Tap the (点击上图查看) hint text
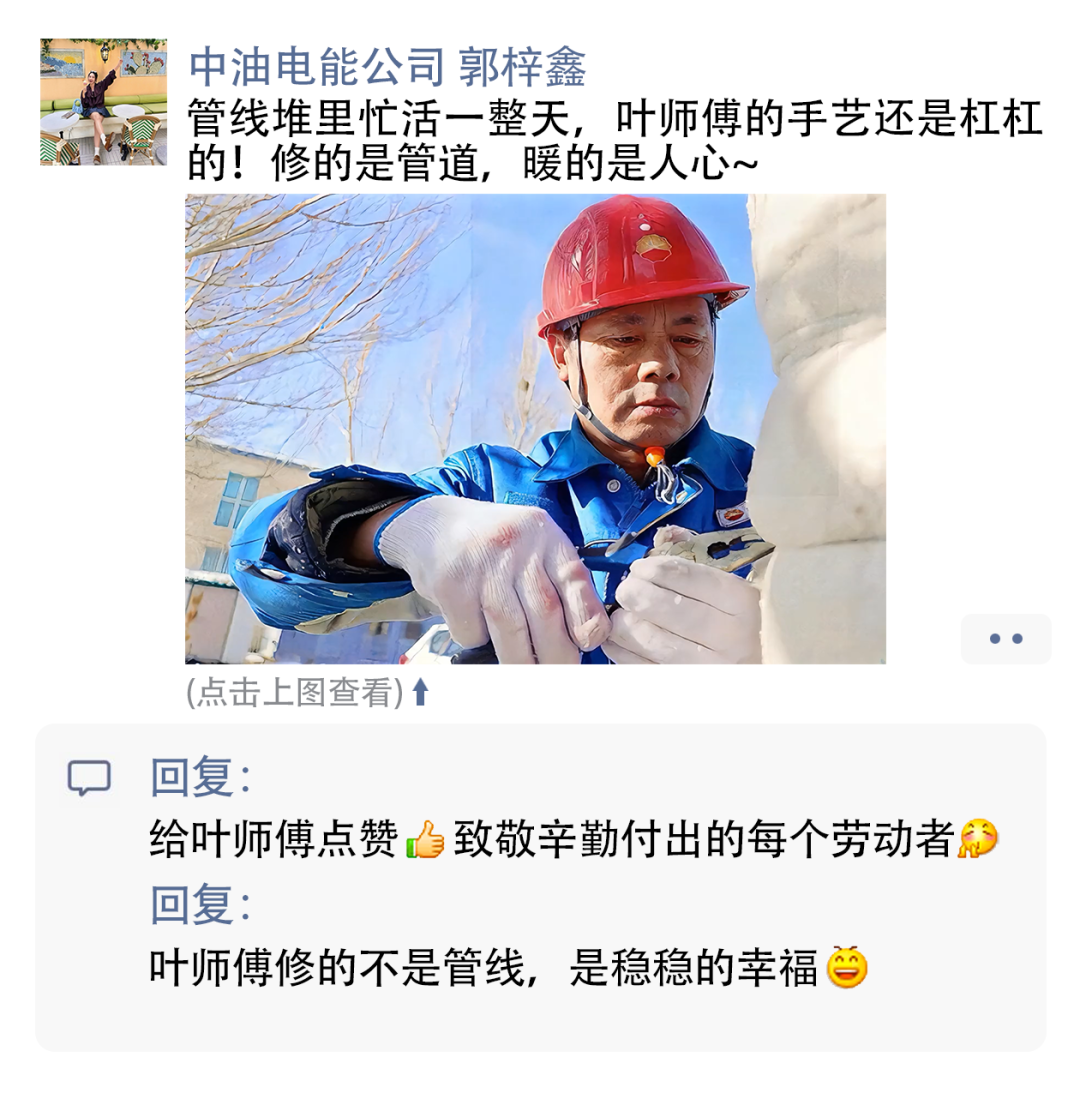This screenshot has width=1080, height=1099. [x=295, y=692]
